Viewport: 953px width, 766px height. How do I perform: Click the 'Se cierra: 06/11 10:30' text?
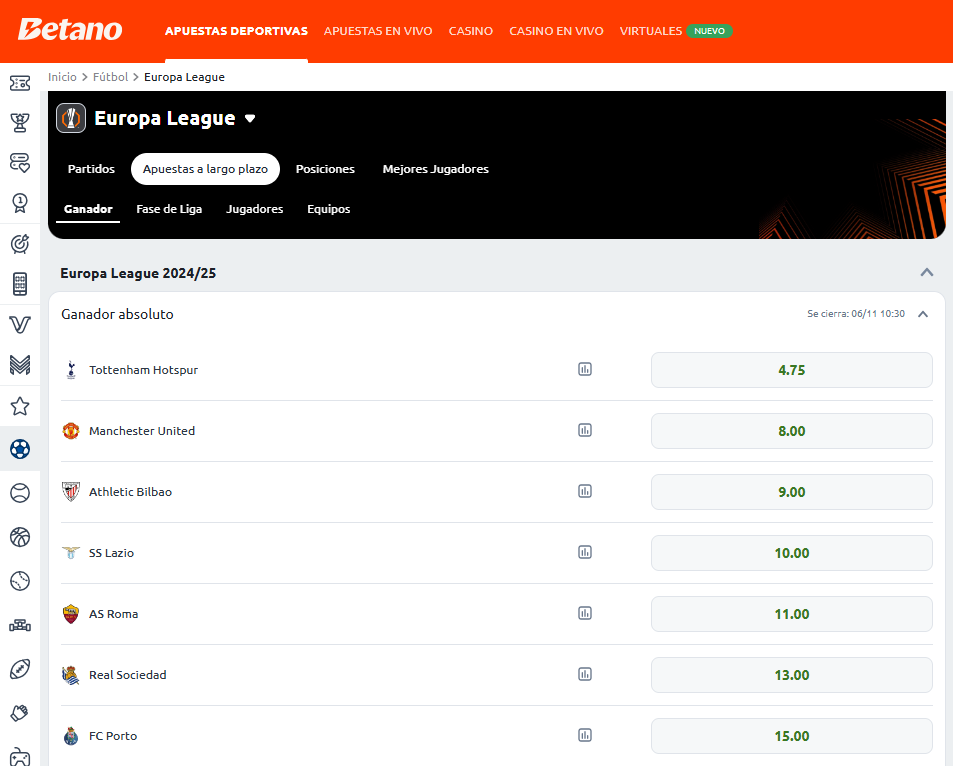click(856, 314)
